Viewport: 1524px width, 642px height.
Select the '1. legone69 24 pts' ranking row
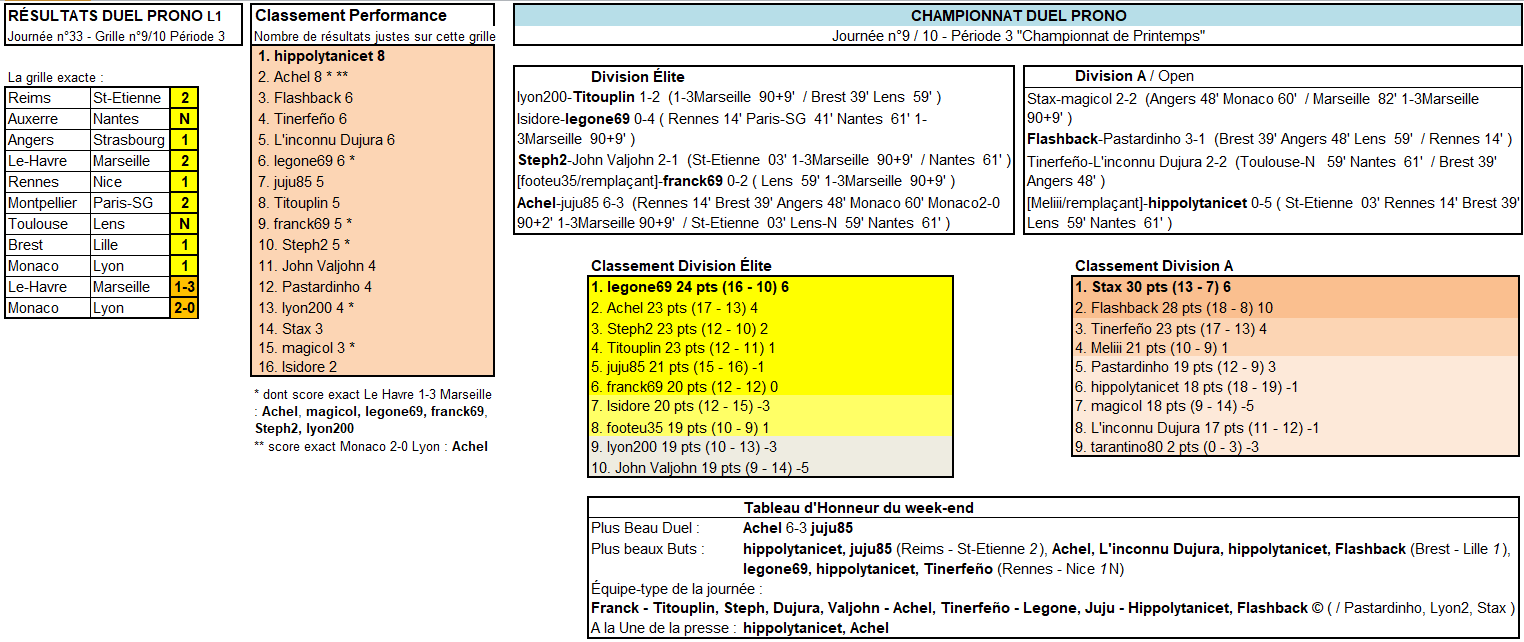click(691, 287)
